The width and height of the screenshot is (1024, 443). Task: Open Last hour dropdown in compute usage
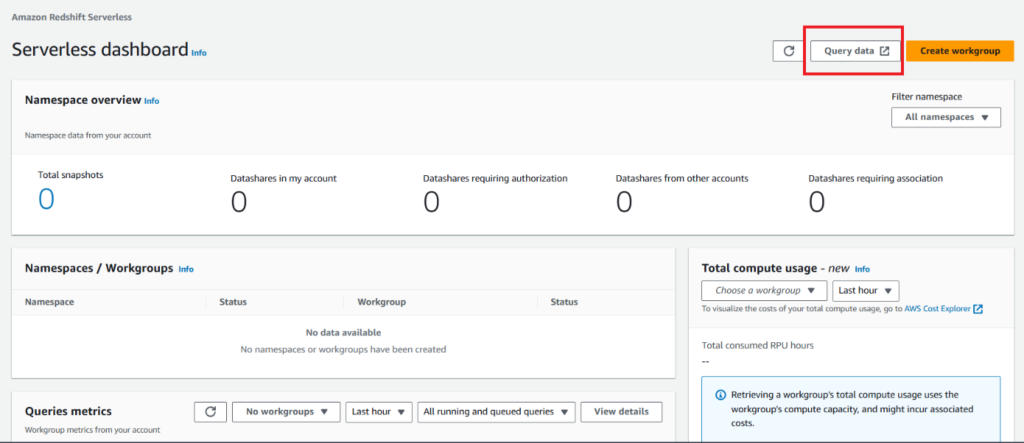click(x=865, y=291)
